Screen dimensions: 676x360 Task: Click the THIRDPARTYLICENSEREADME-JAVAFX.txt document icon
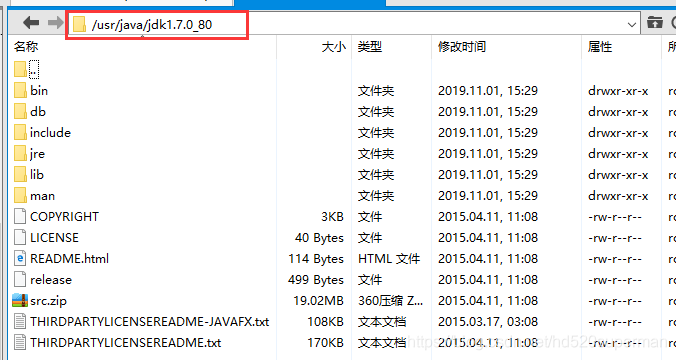tap(20, 322)
